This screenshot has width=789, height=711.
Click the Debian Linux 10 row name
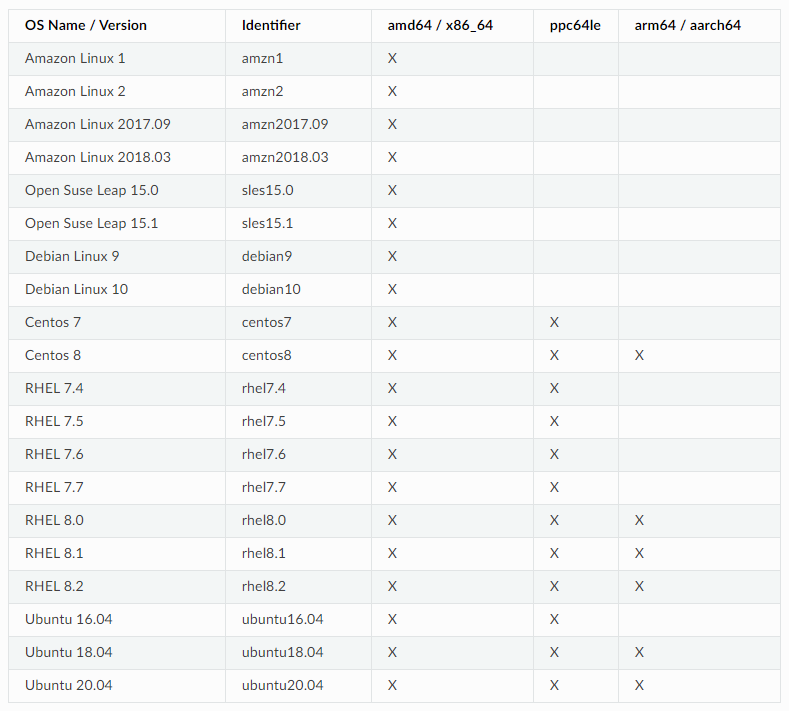click(76, 289)
